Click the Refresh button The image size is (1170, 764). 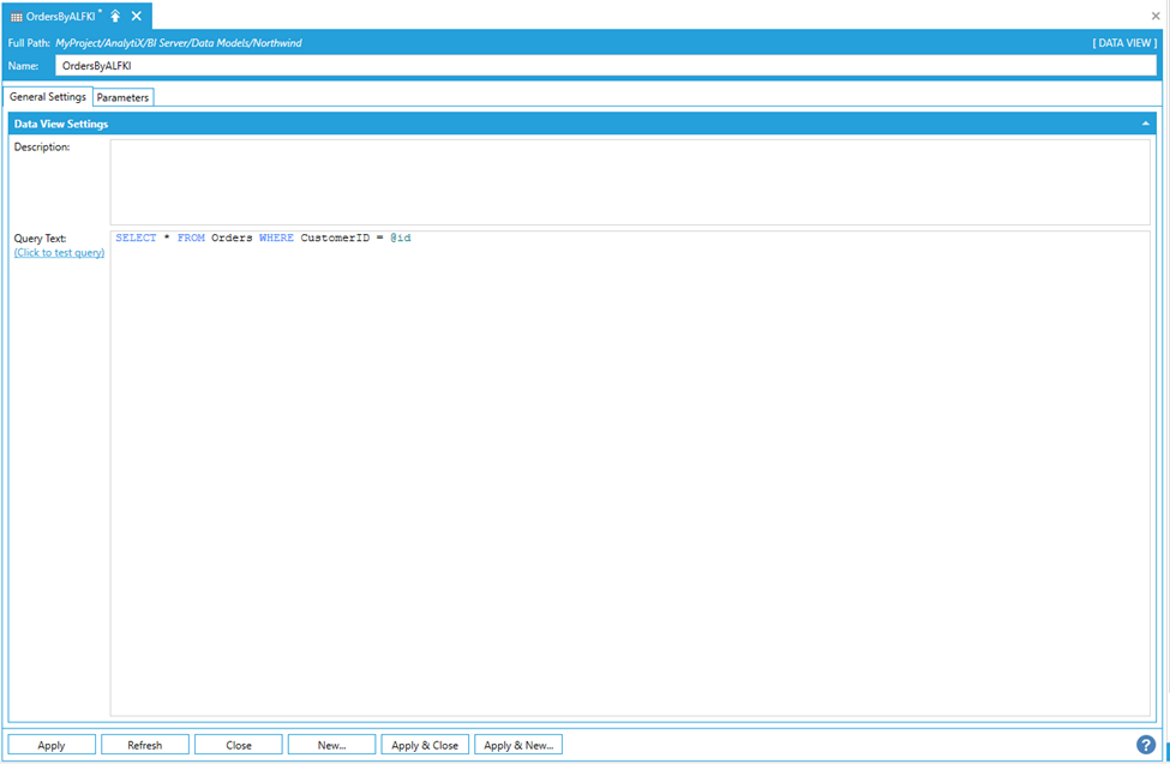coord(145,745)
